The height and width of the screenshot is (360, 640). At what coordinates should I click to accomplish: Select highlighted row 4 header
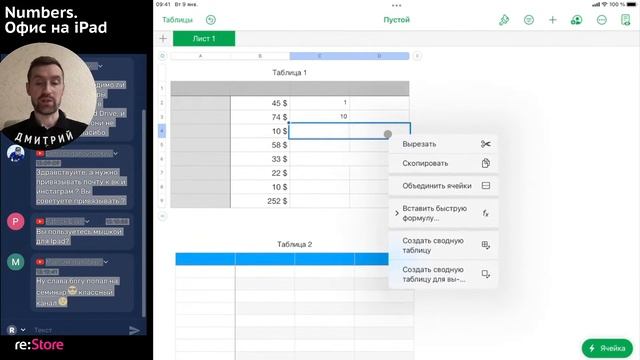tap(162, 131)
